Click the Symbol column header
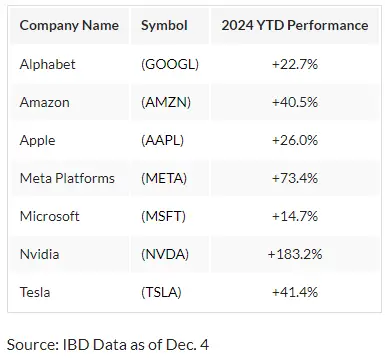Viewport: 385px width, 360px height. pyautogui.click(x=164, y=26)
